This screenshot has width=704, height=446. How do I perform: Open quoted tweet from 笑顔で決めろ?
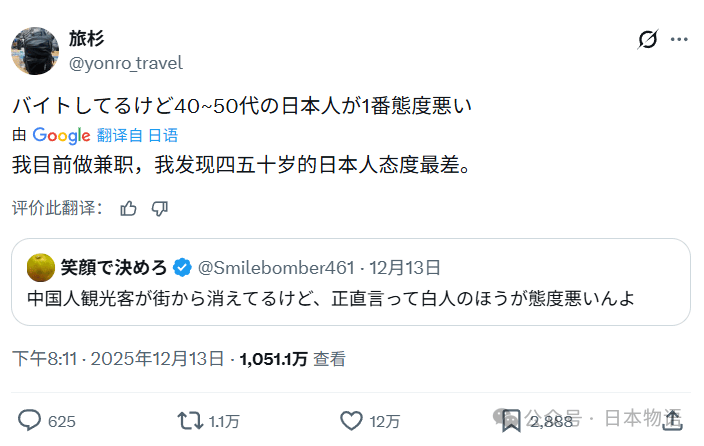click(350, 298)
